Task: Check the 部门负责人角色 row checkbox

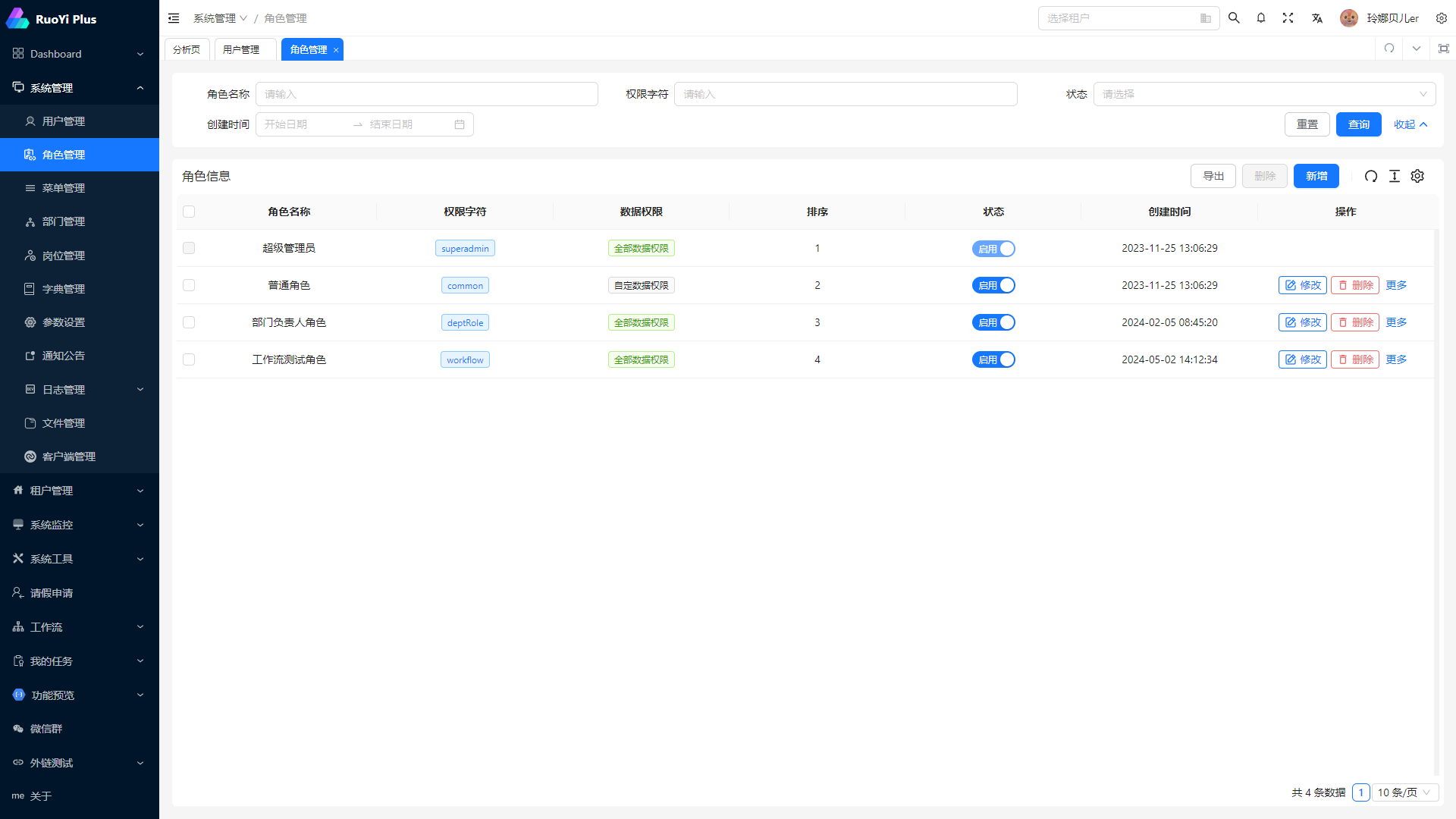Action: click(189, 322)
